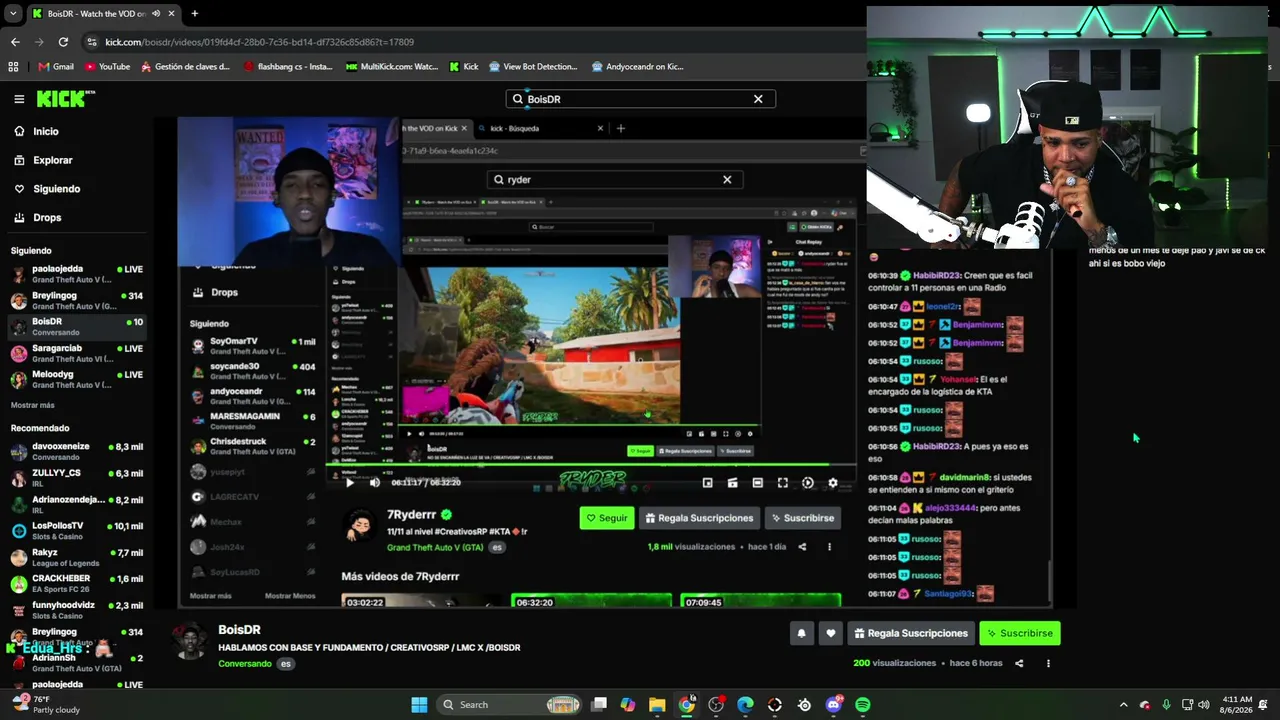Open the Saragarciab channel in the sidebar

pyautogui.click(x=76, y=353)
